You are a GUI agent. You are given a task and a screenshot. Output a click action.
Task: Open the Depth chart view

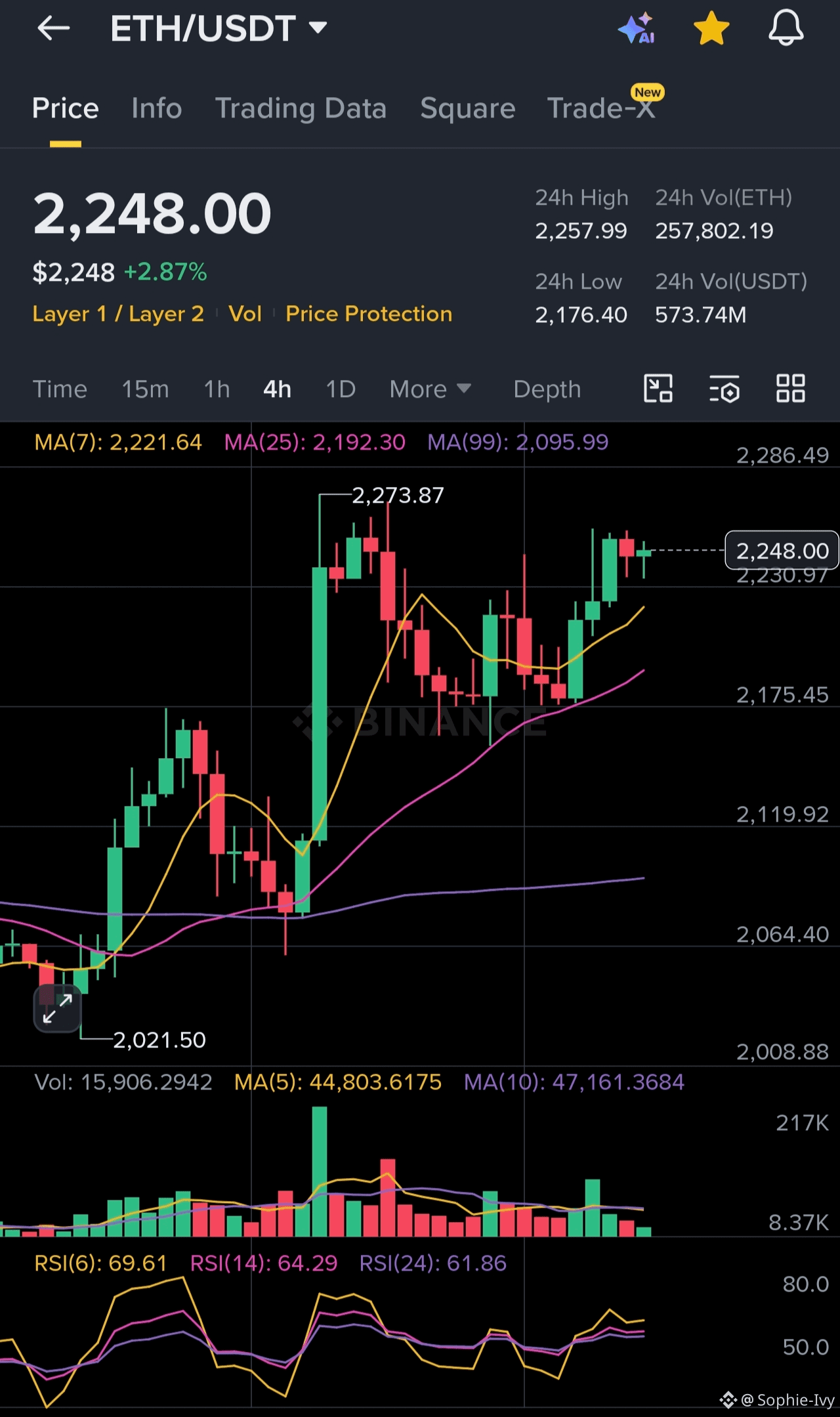(x=547, y=389)
